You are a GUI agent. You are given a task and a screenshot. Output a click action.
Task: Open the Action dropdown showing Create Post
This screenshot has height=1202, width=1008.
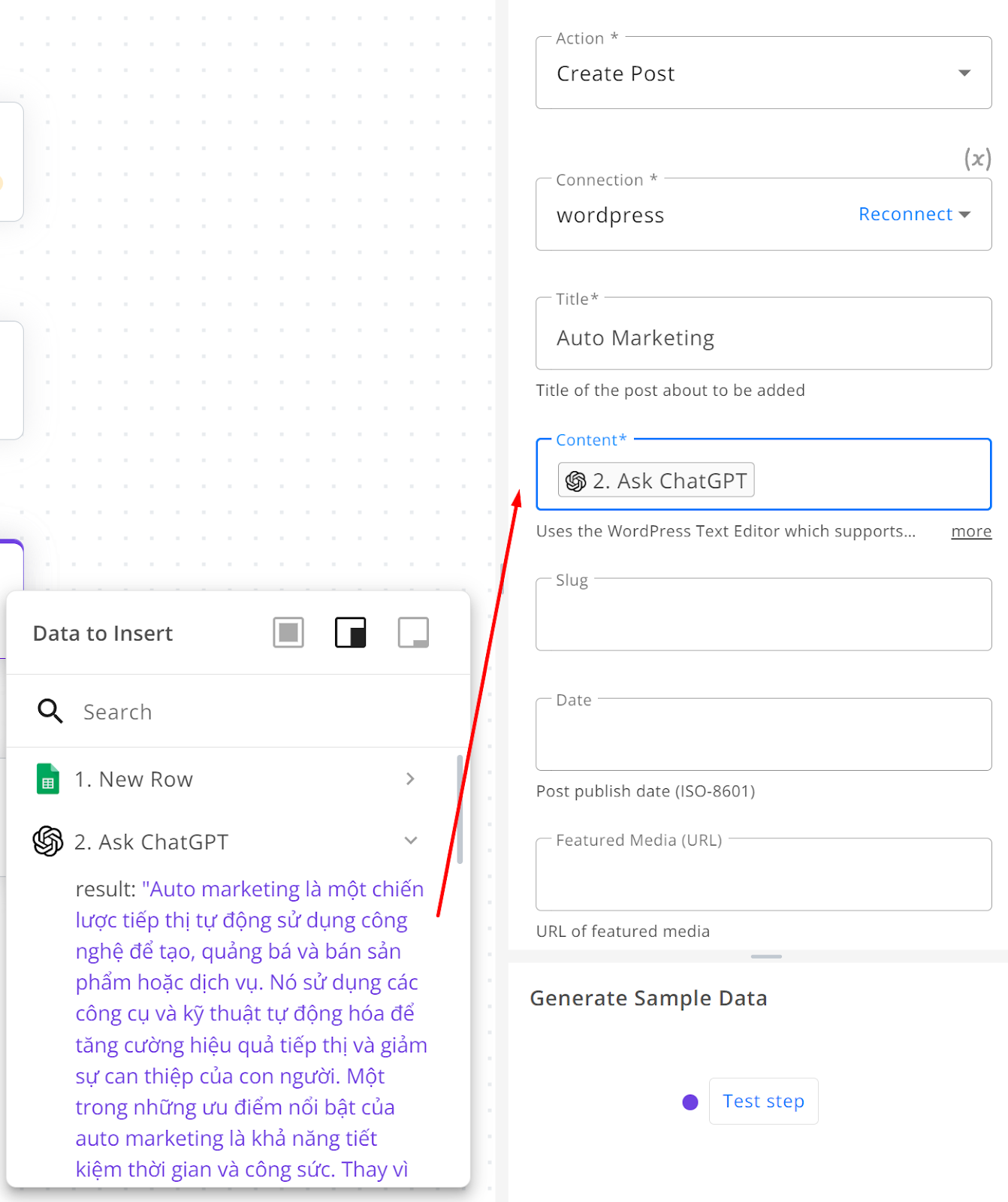763,73
